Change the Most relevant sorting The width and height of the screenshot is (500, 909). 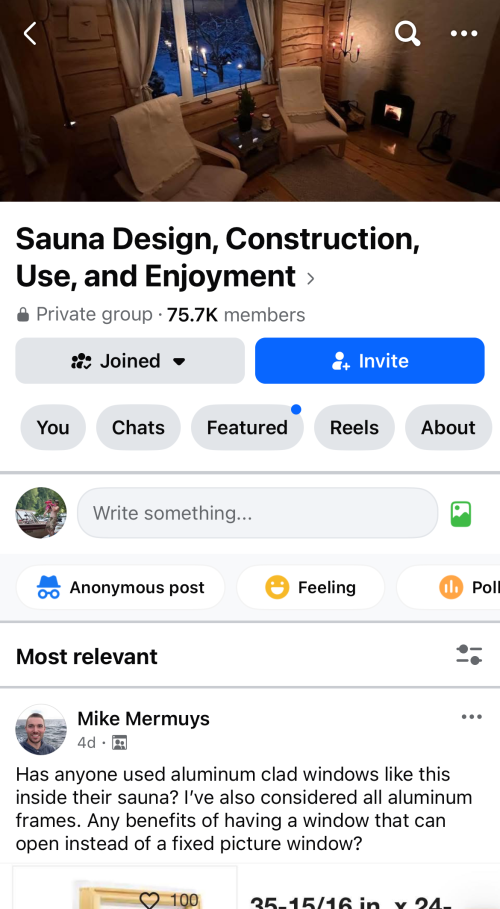(x=87, y=656)
